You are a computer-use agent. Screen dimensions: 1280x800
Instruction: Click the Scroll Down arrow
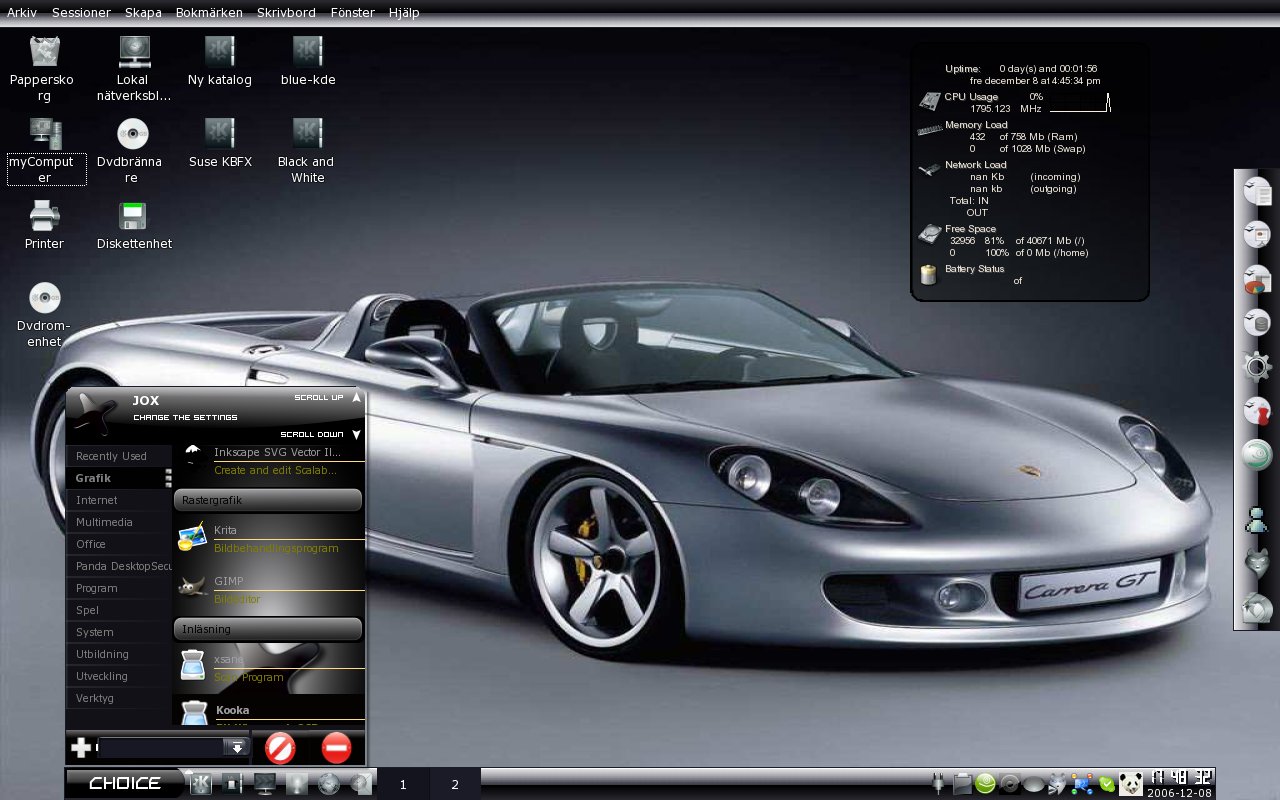click(356, 434)
